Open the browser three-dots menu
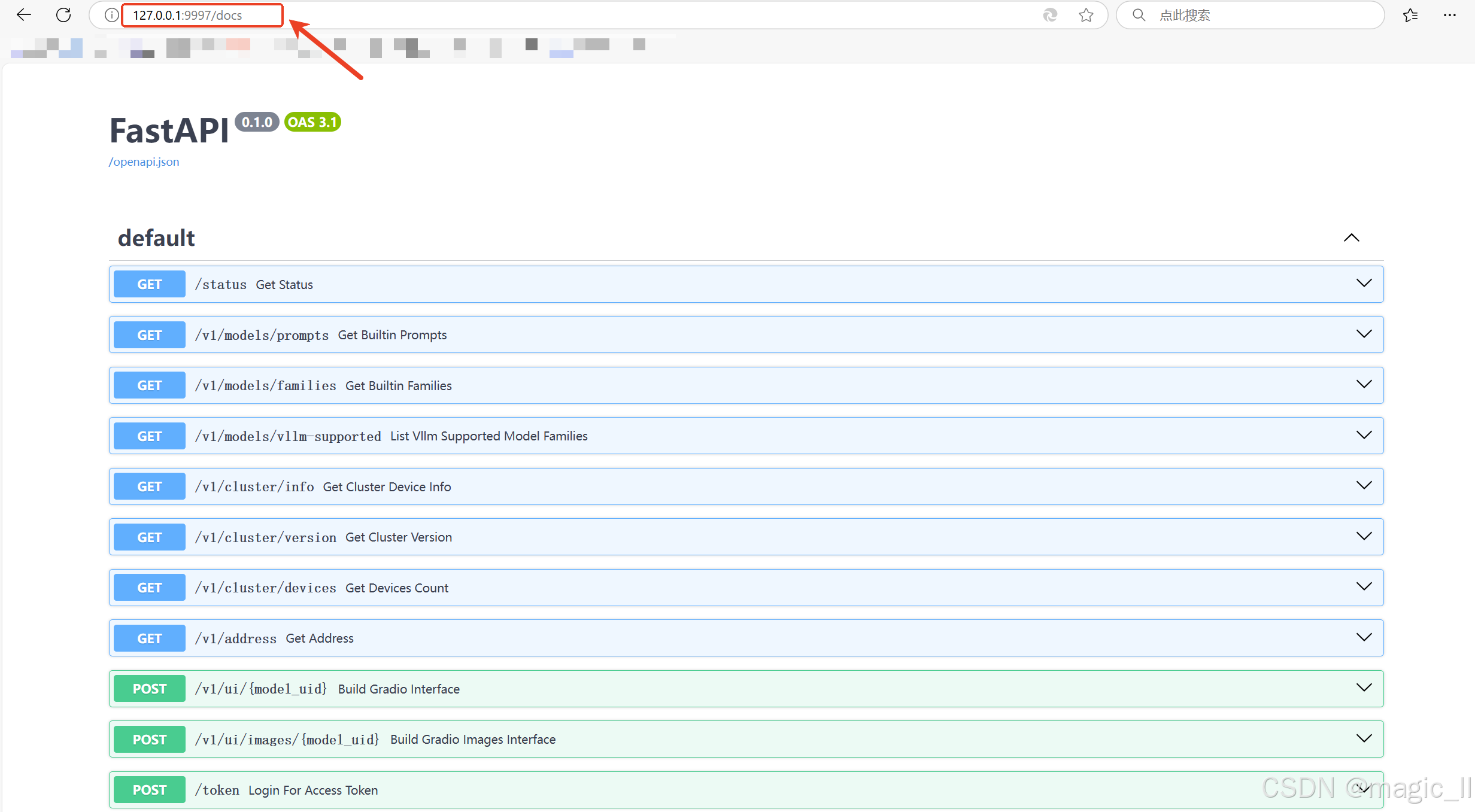The image size is (1475, 812). 1449,15
